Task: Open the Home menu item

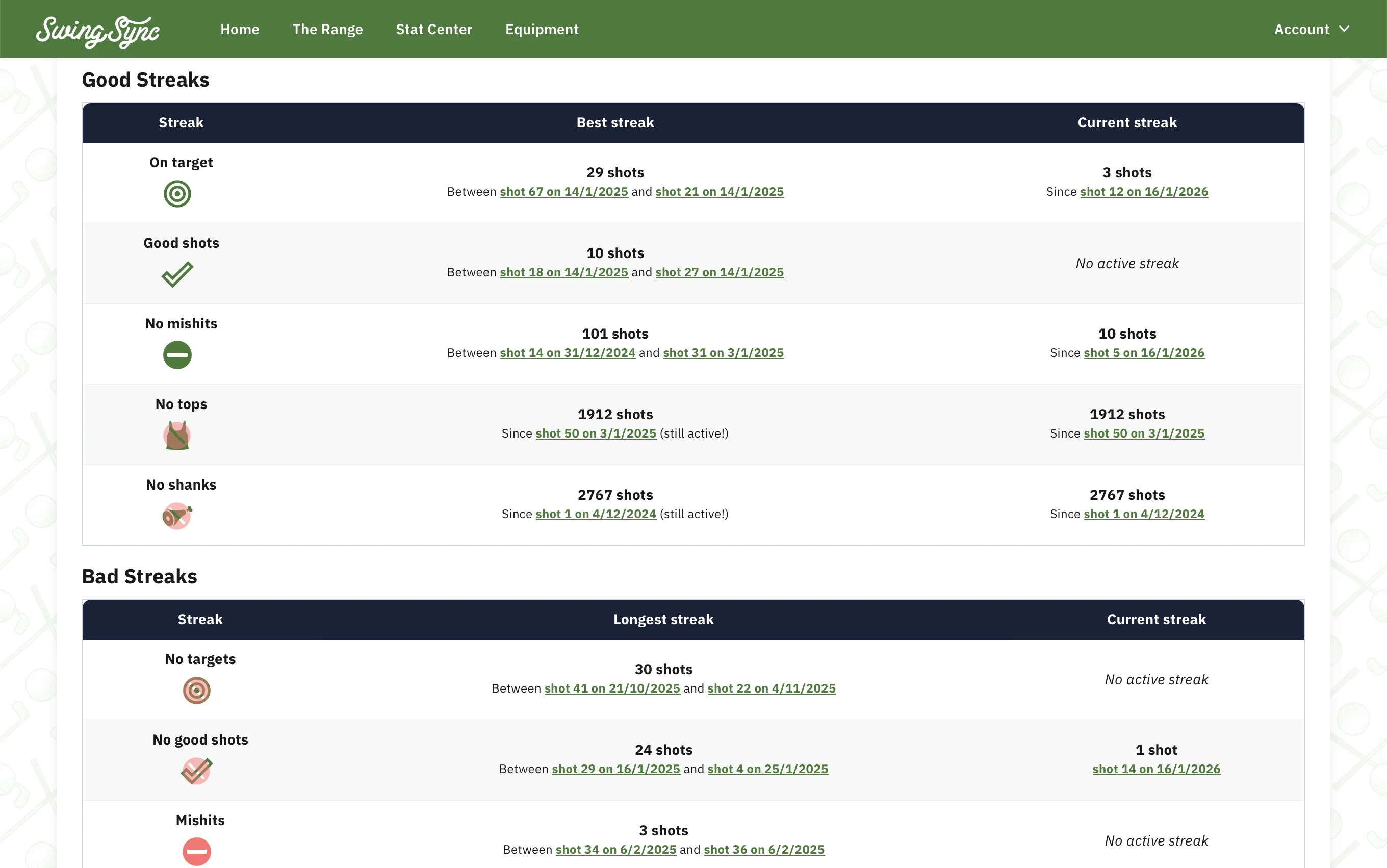Action: (240, 29)
